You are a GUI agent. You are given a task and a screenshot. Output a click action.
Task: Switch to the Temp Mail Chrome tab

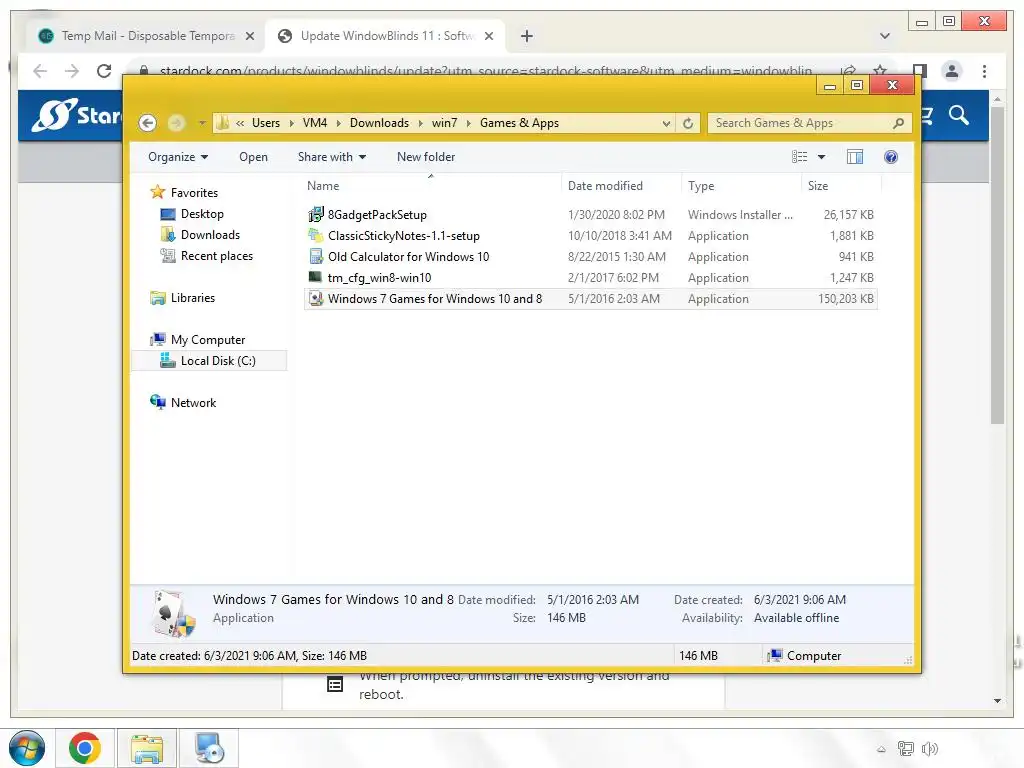pos(147,36)
